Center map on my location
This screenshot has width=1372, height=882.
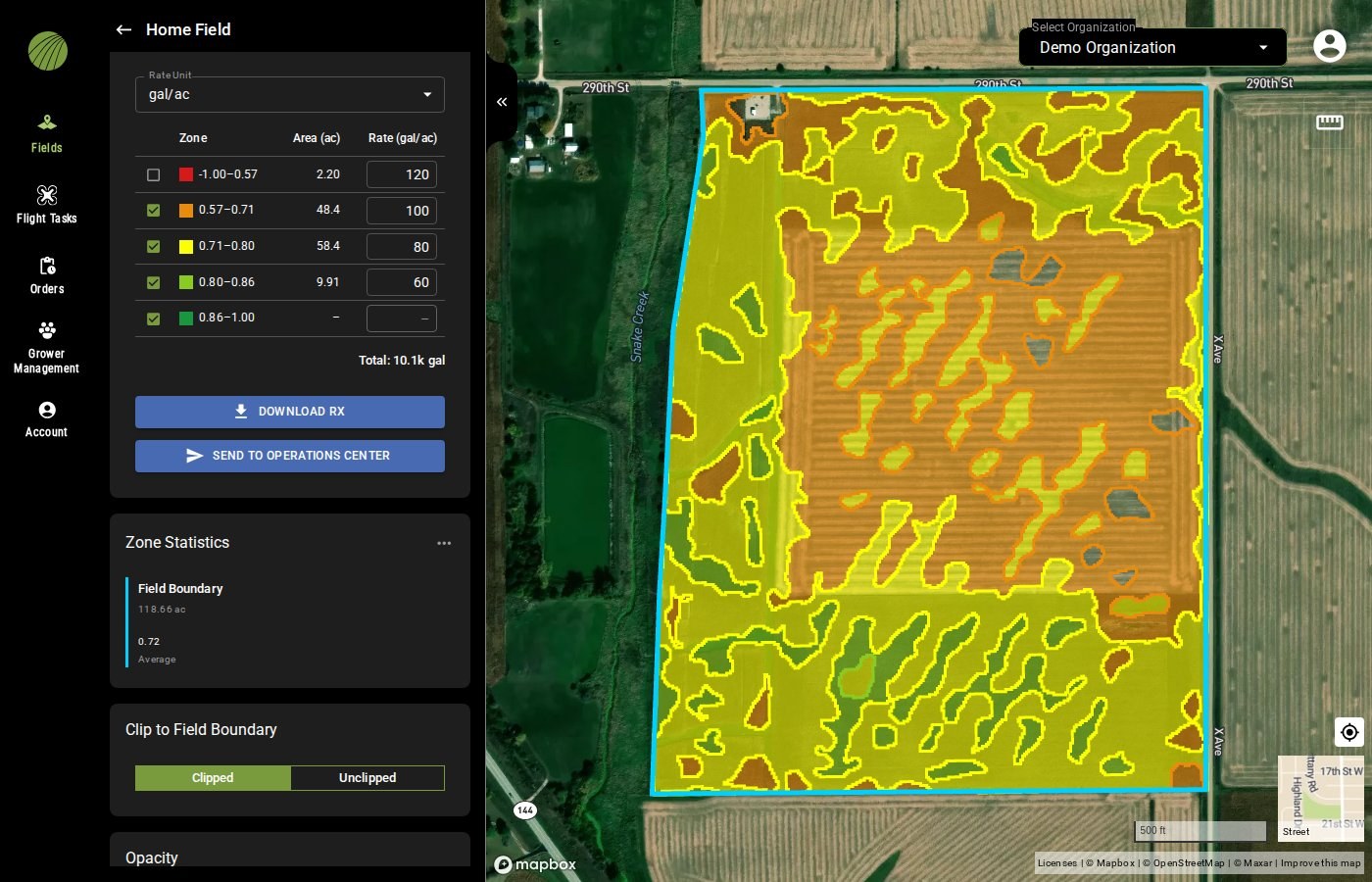1349,732
